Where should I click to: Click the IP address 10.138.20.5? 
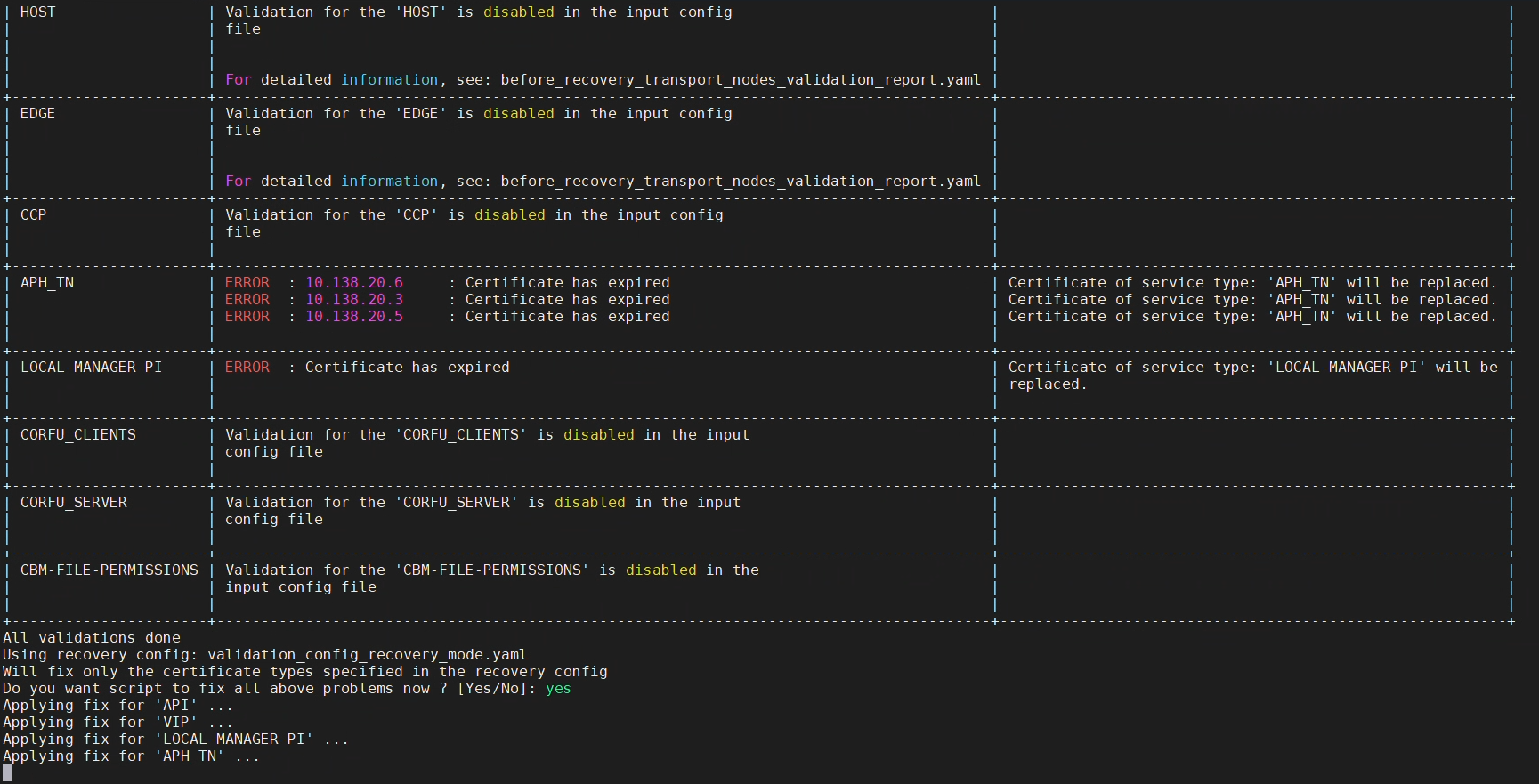tap(354, 317)
